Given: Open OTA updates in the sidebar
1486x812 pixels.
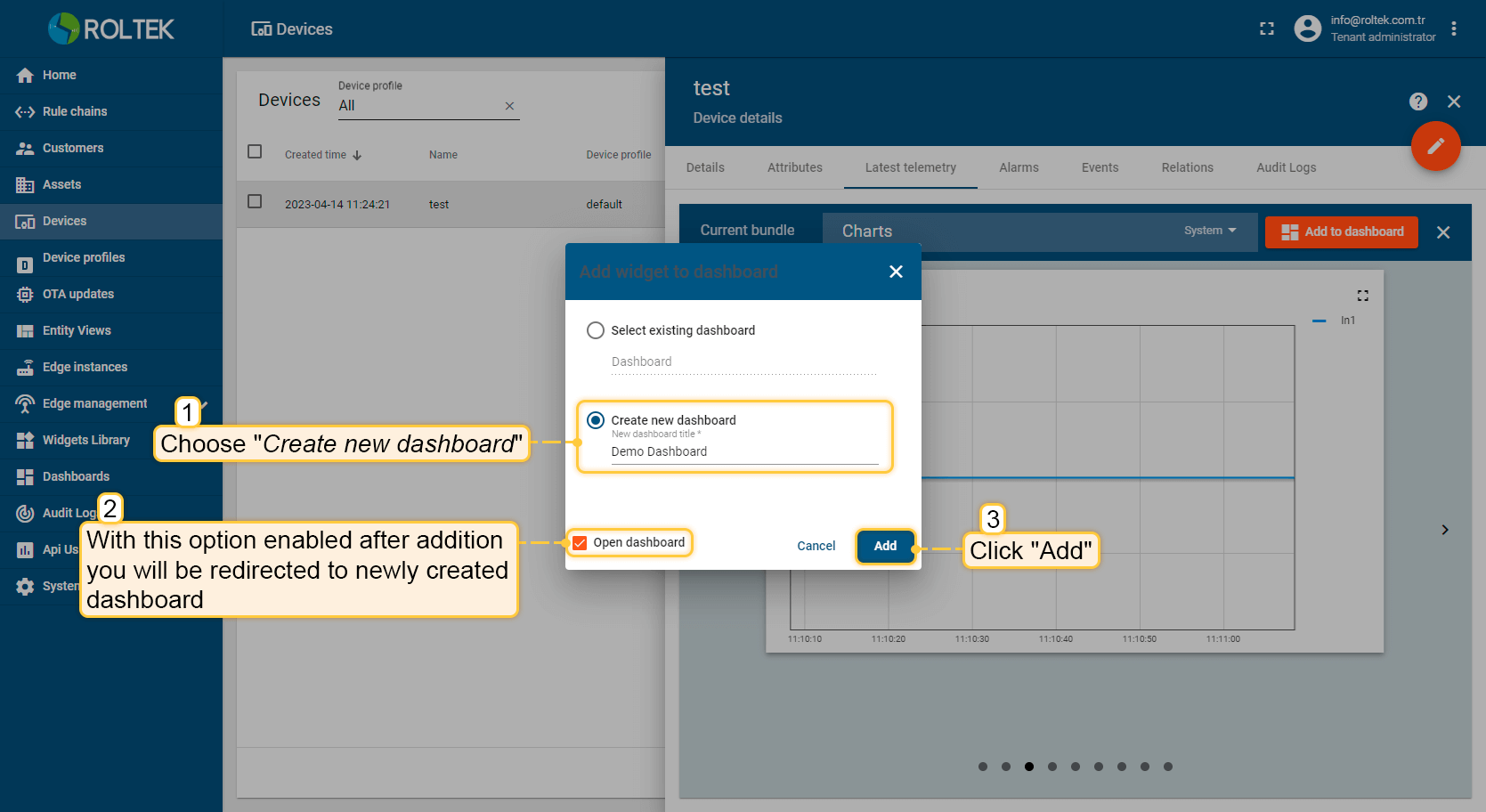Looking at the screenshot, I should 78,294.
